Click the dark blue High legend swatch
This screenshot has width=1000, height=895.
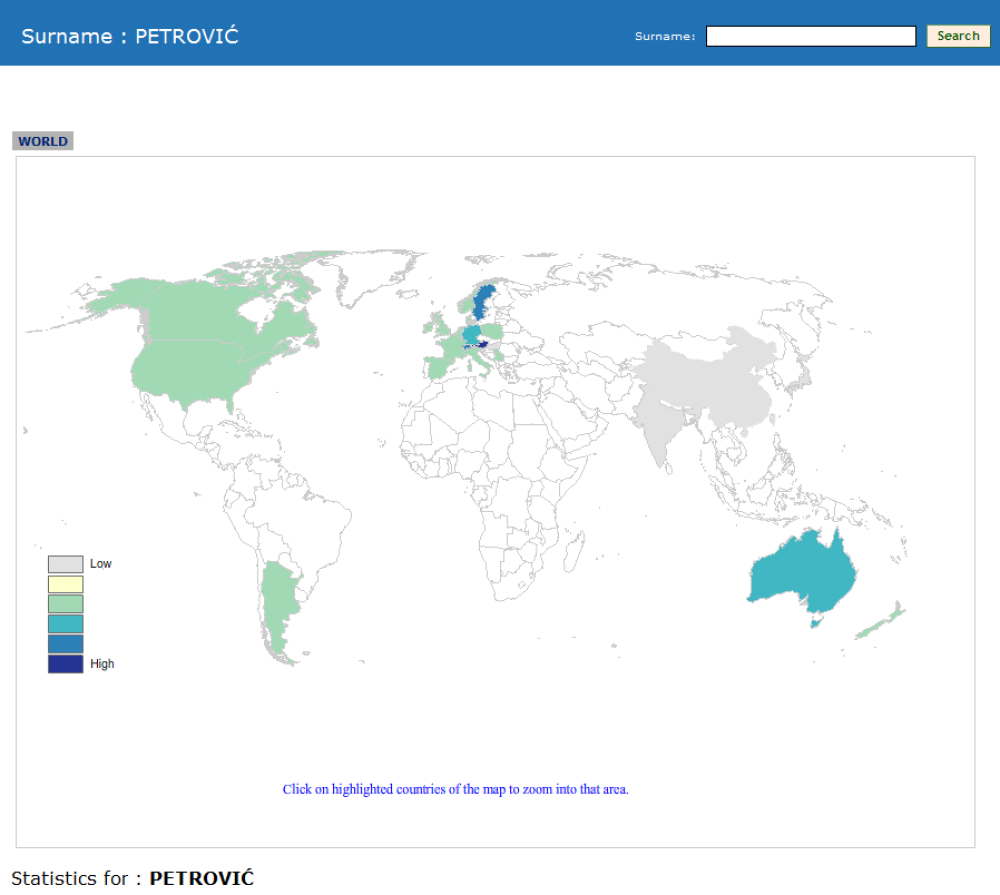(65, 663)
